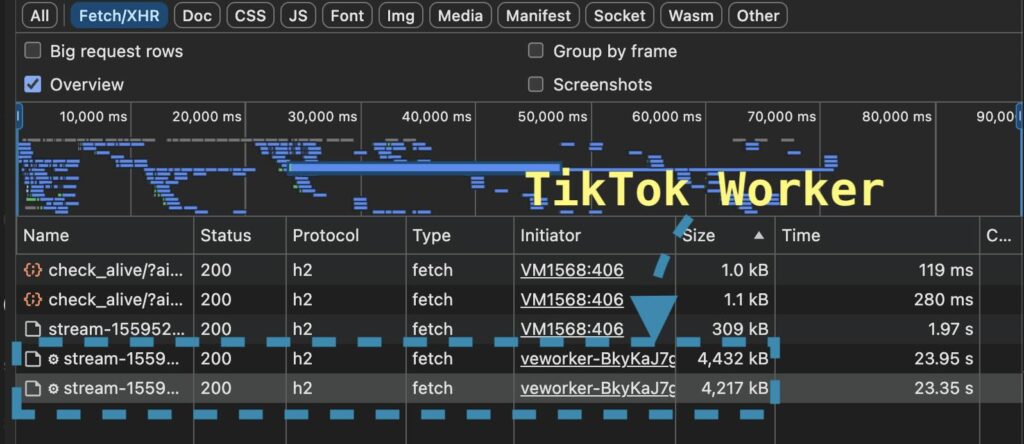Click the document icon of stream-155952 request
The width and height of the screenshot is (1024, 444).
click(x=33, y=329)
